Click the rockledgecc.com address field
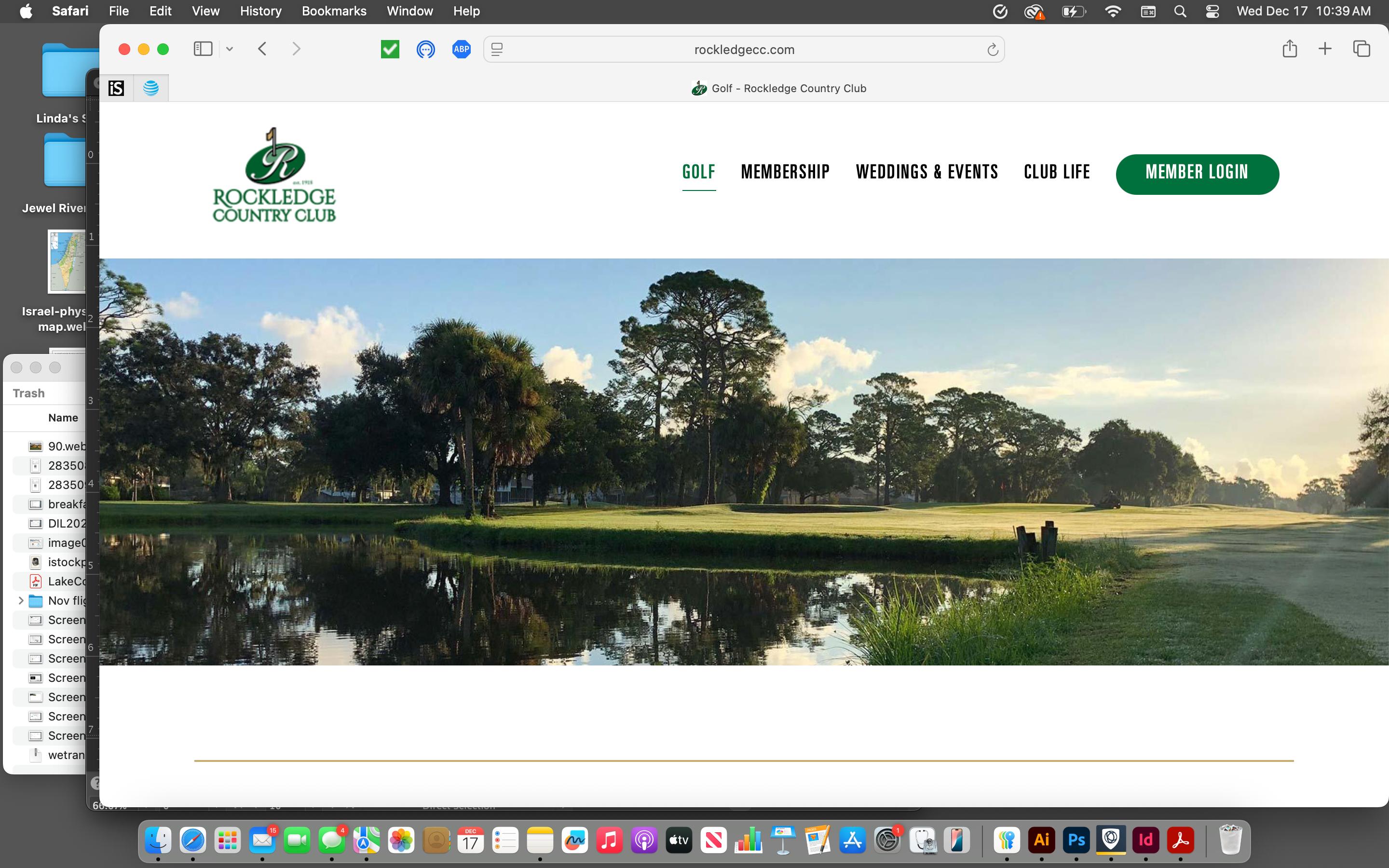The height and width of the screenshot is (868, 1389). [744, 49]
